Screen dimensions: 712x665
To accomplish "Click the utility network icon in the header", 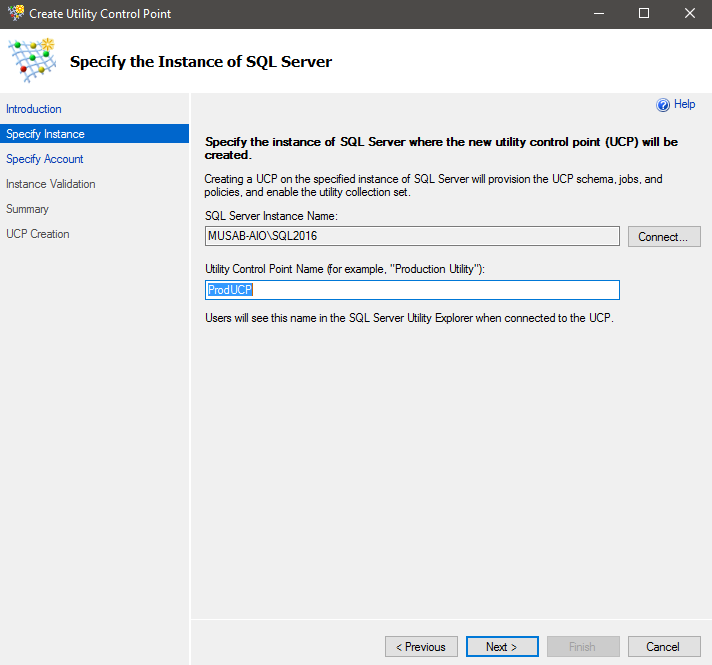I will (x=31, y=60).
